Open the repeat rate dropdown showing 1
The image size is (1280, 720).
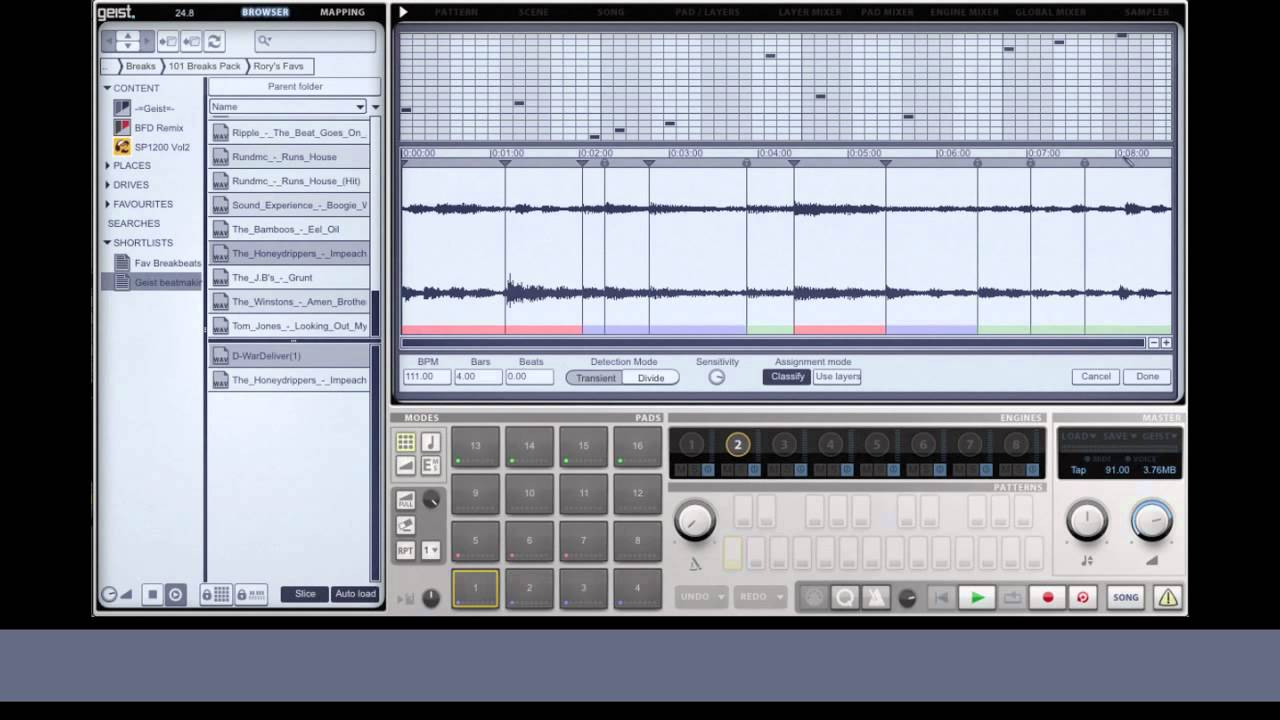pyautogui.click(x=431, y=550)
